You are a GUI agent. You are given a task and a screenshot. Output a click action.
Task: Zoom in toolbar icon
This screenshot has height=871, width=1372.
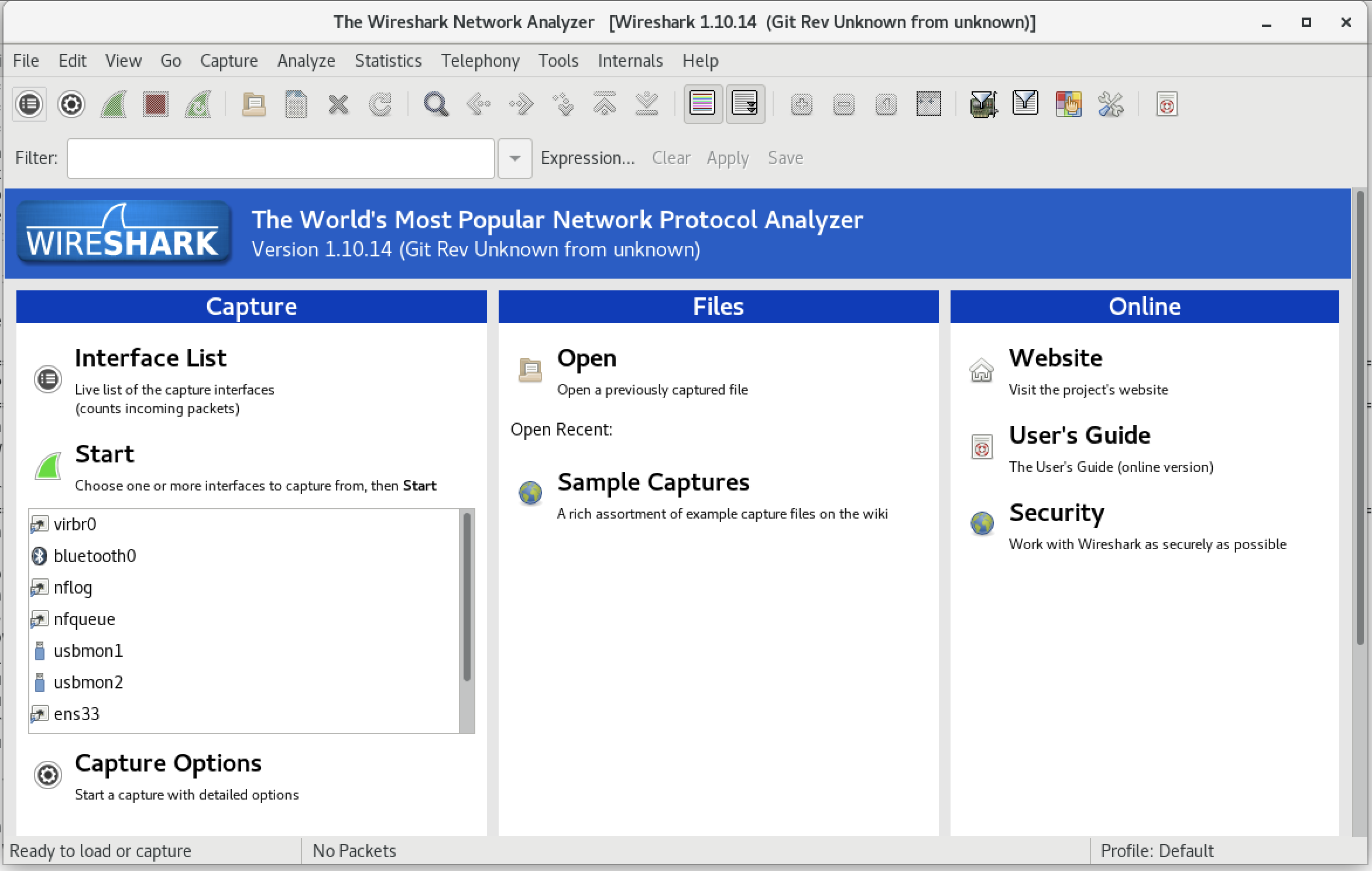pyautogui.click(x=801, y=105)
